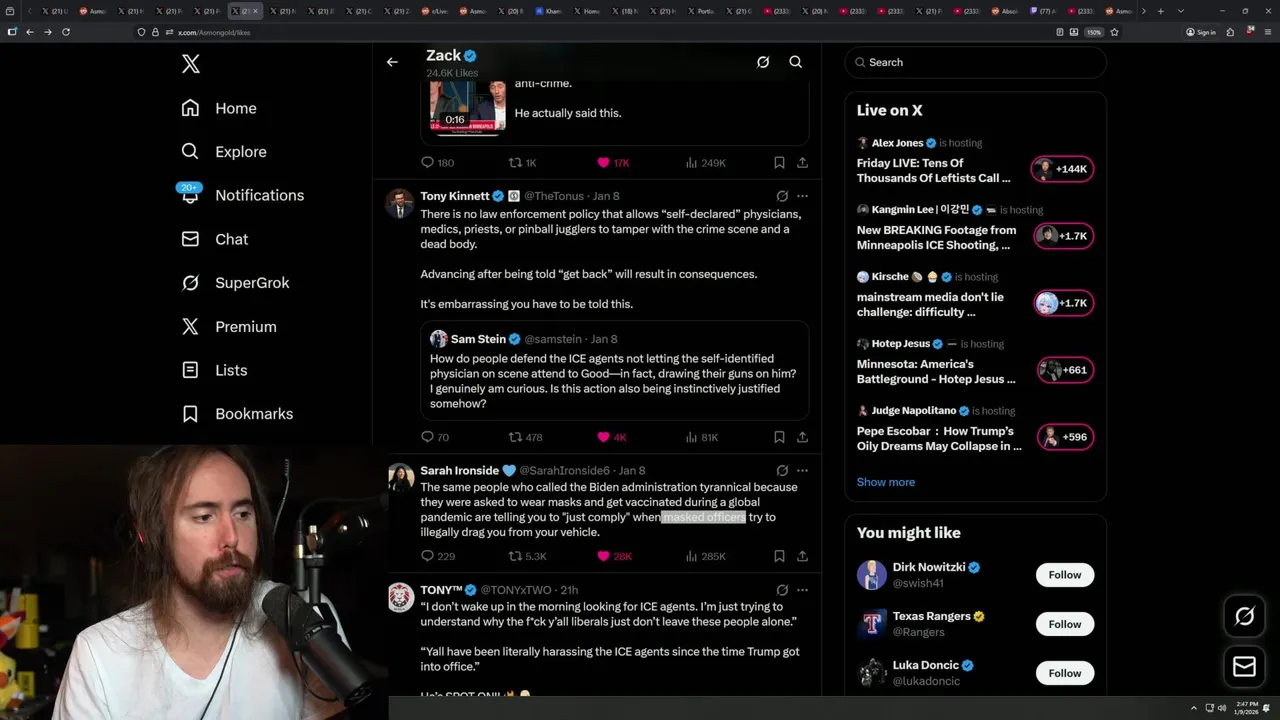
Task: Open more options on Sarah Ironside post
Action: tap(802, 470)
